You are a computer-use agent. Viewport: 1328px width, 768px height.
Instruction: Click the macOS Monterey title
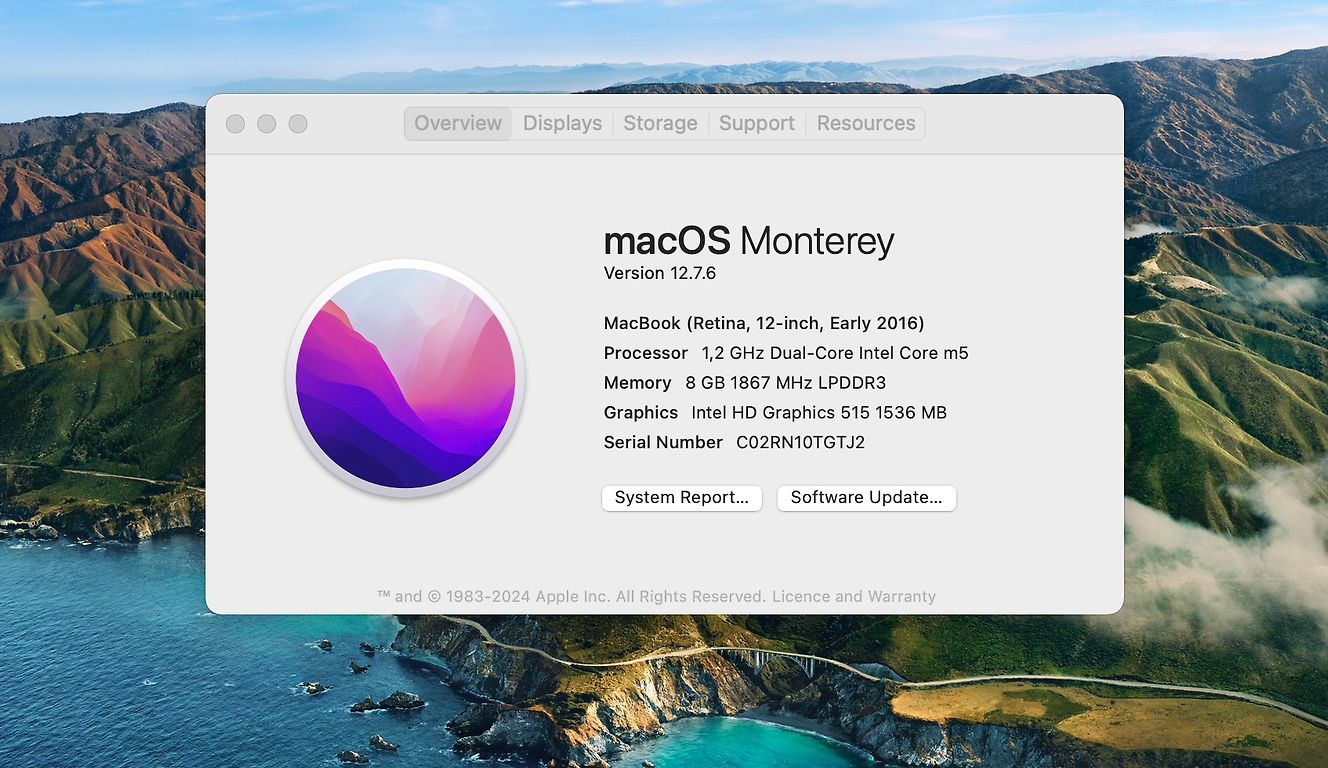[x=749, y=241]
